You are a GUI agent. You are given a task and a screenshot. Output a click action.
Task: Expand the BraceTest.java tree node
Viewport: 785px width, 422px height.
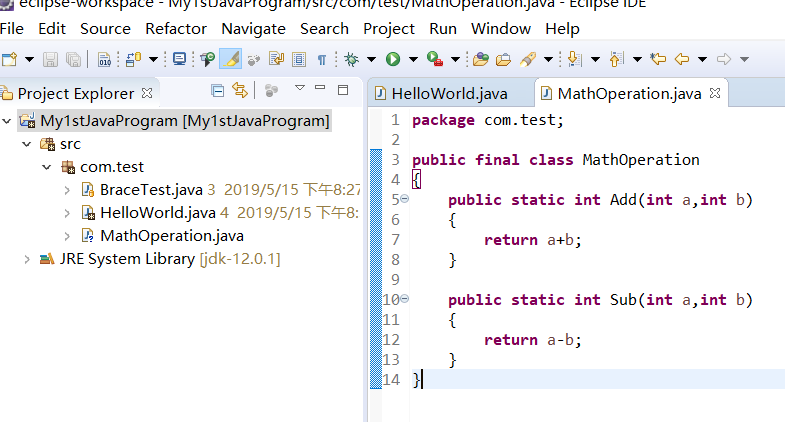pyautogui.click(x=67, y=190)
